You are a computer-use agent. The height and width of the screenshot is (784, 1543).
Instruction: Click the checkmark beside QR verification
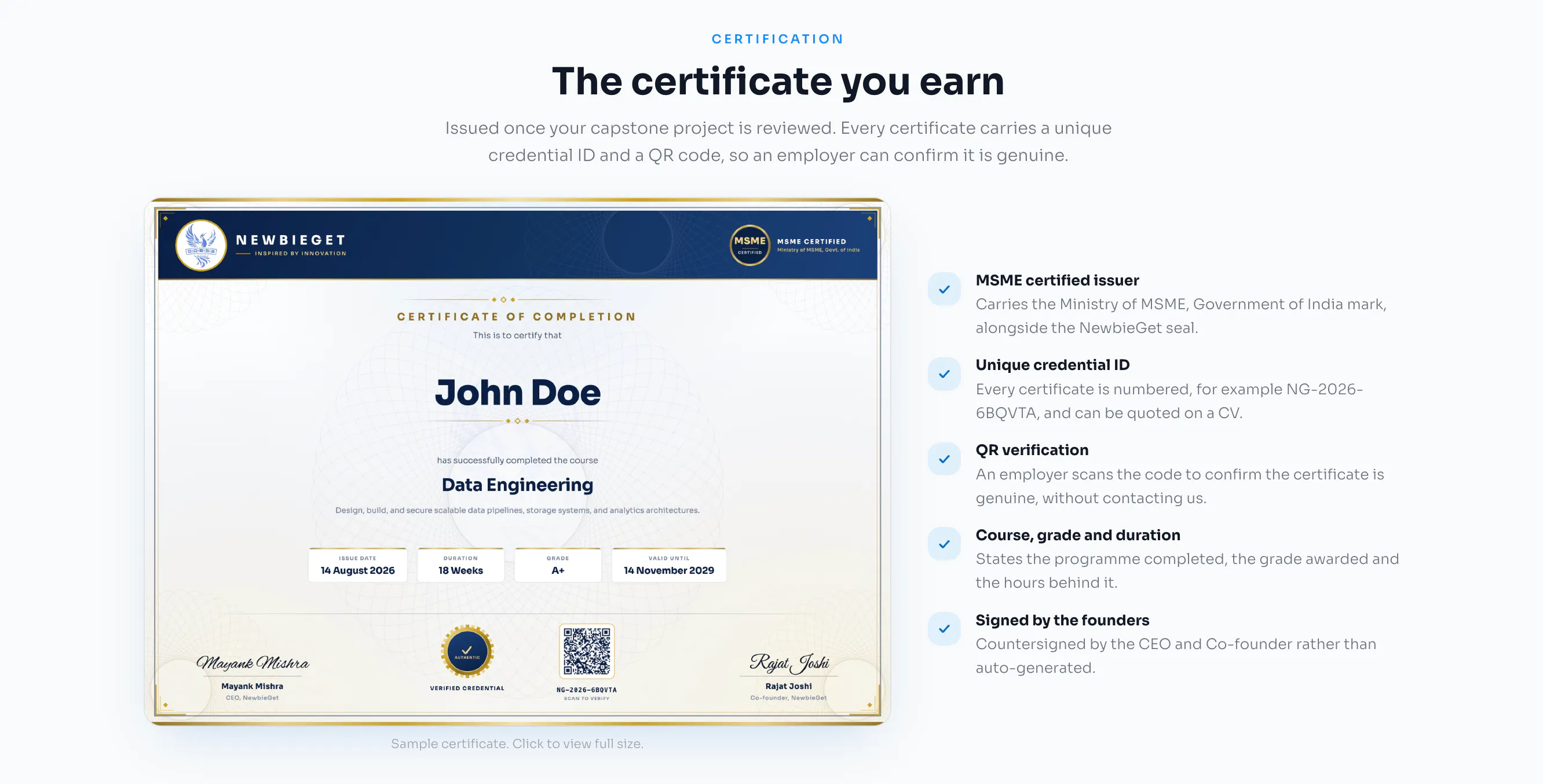point(944,459)
